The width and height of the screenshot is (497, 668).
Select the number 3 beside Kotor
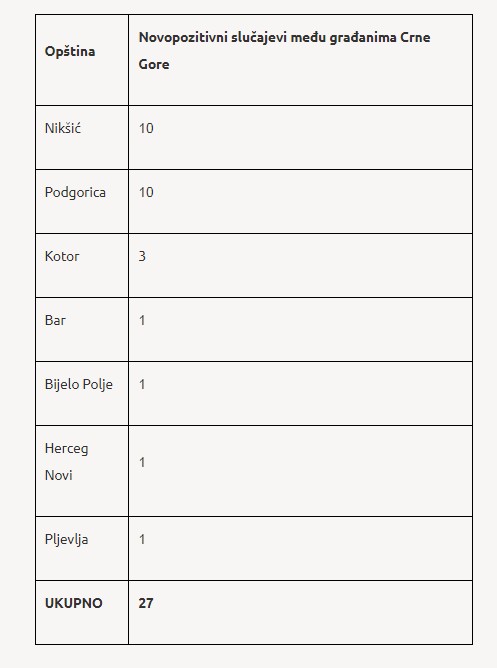(142, 256)
